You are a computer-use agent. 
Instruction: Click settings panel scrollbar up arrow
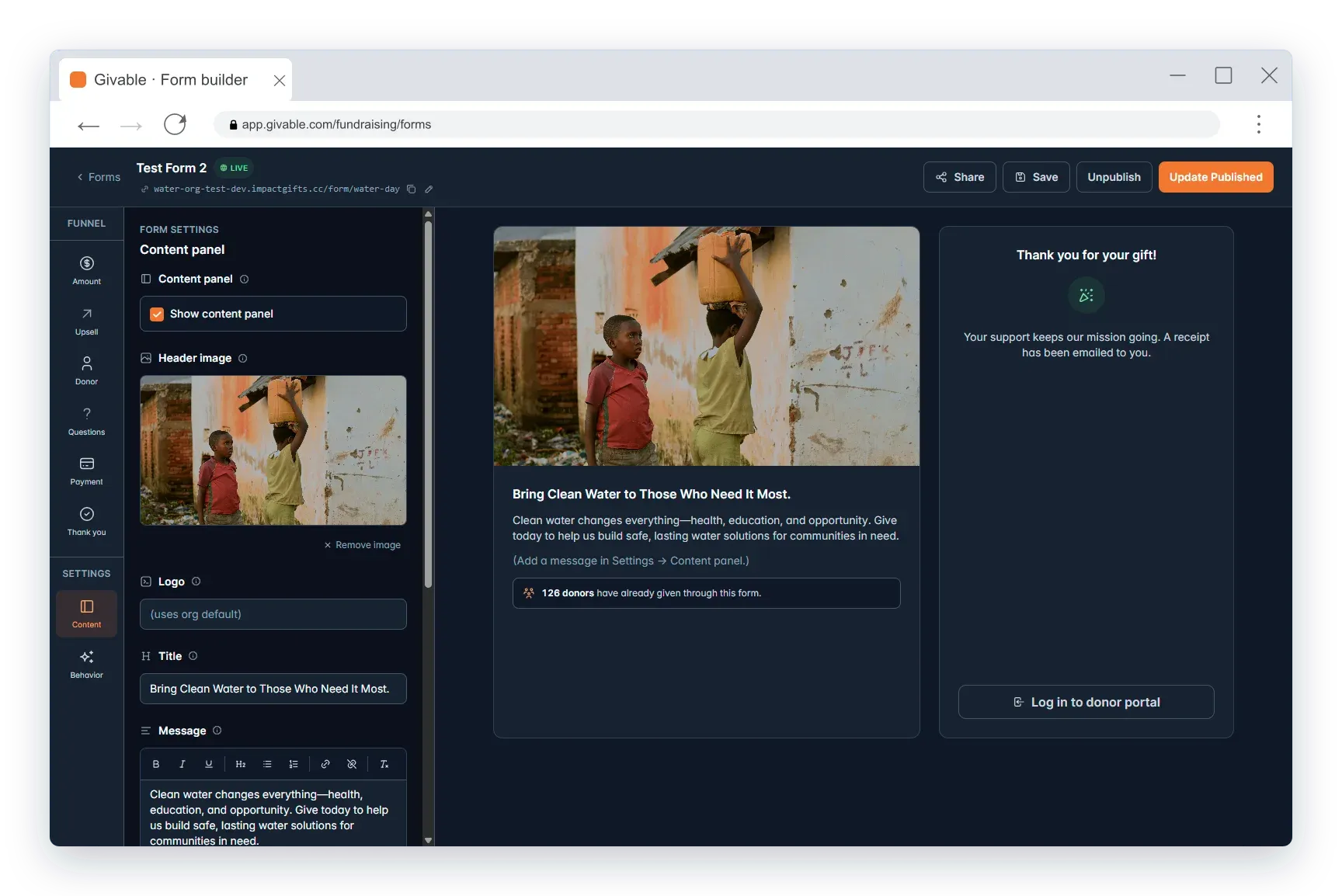tap(428, 214)
